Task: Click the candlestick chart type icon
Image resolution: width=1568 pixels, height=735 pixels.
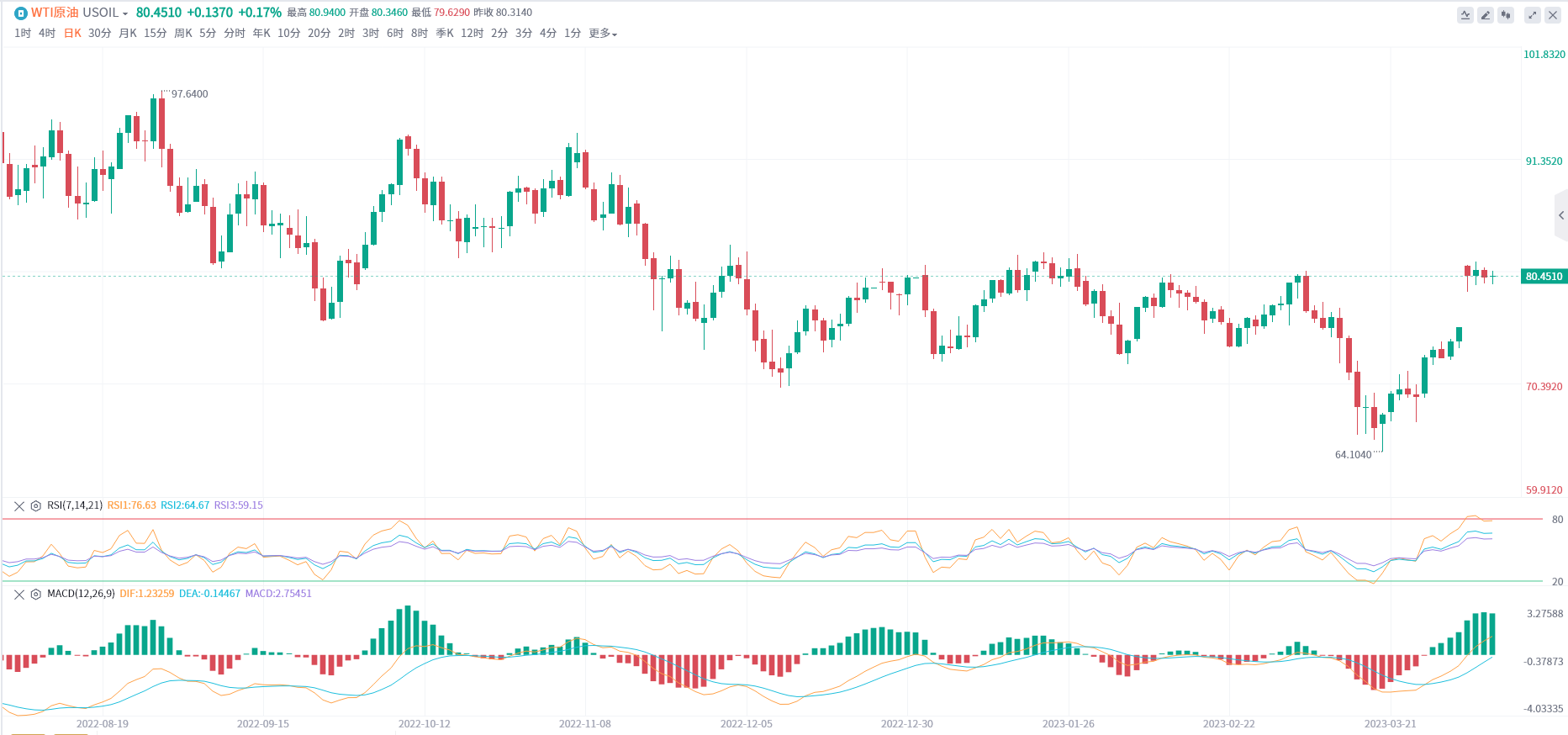Action: (x=1506, y=15)
